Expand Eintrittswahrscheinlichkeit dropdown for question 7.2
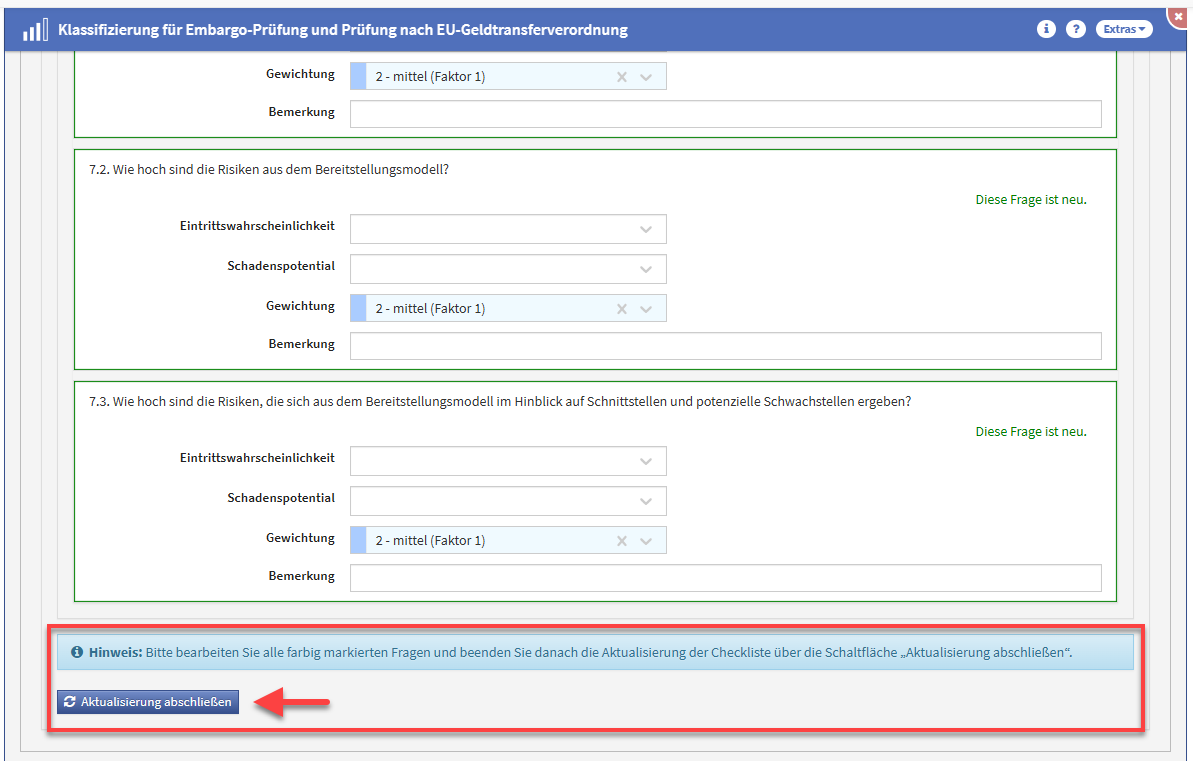Screen dimensions: 1193x761 [646, 230]
